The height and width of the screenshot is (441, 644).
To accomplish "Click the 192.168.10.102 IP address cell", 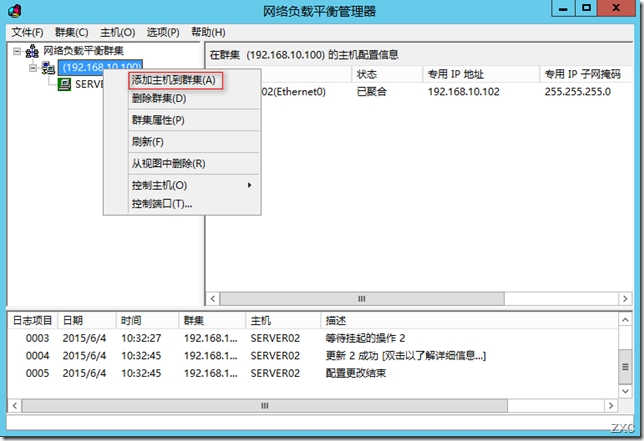I will [464, 92].
